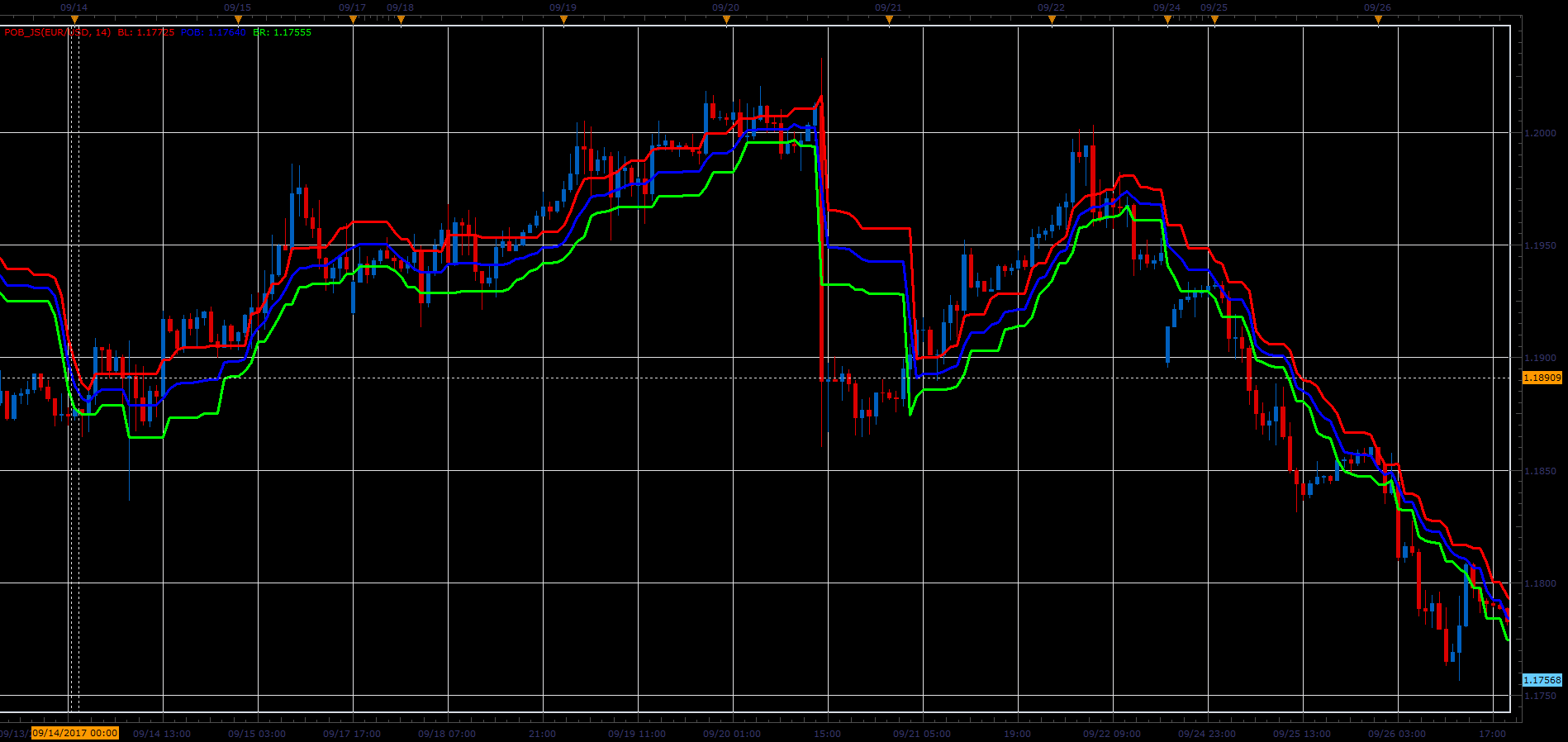Click the 09/22 09:00 time axis label

[1112, 734]
